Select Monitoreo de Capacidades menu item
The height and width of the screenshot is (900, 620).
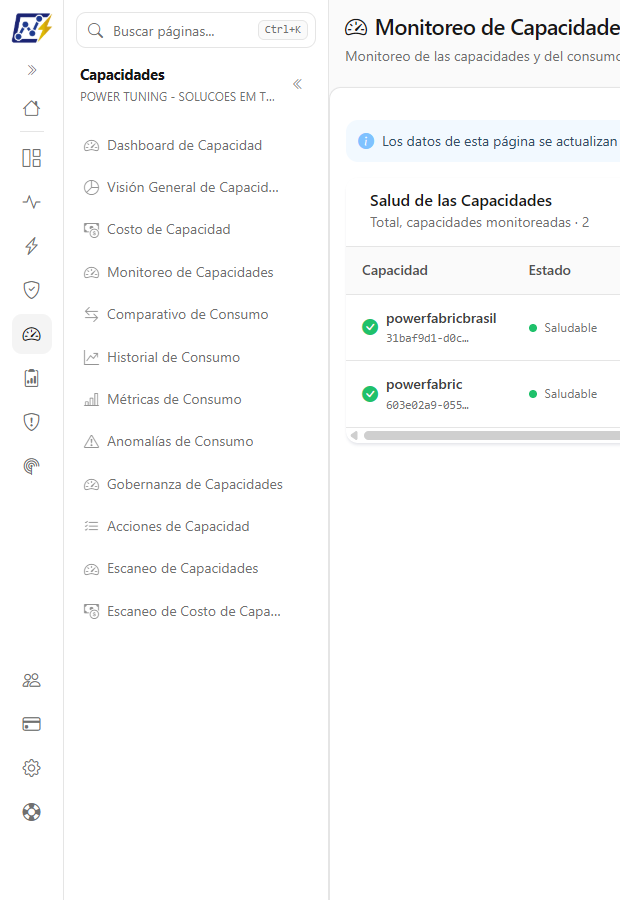[190, 272]
